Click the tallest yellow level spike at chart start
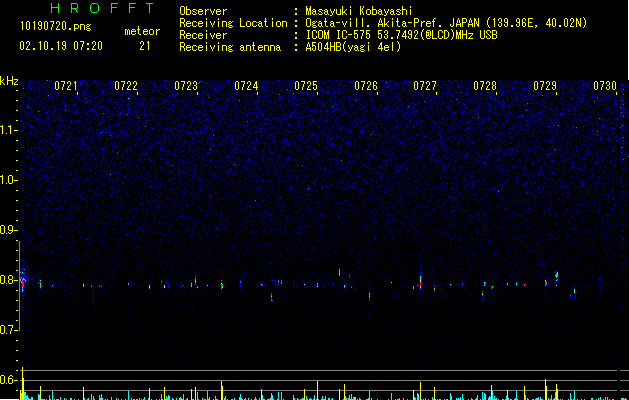This screenshot has height=400, width=629. [x=23, y=383]
